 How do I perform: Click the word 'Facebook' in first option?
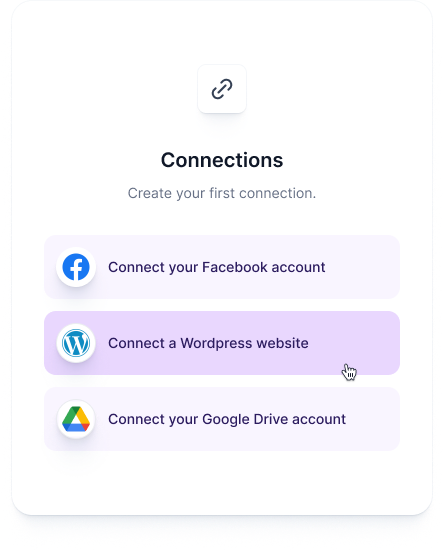235,267
